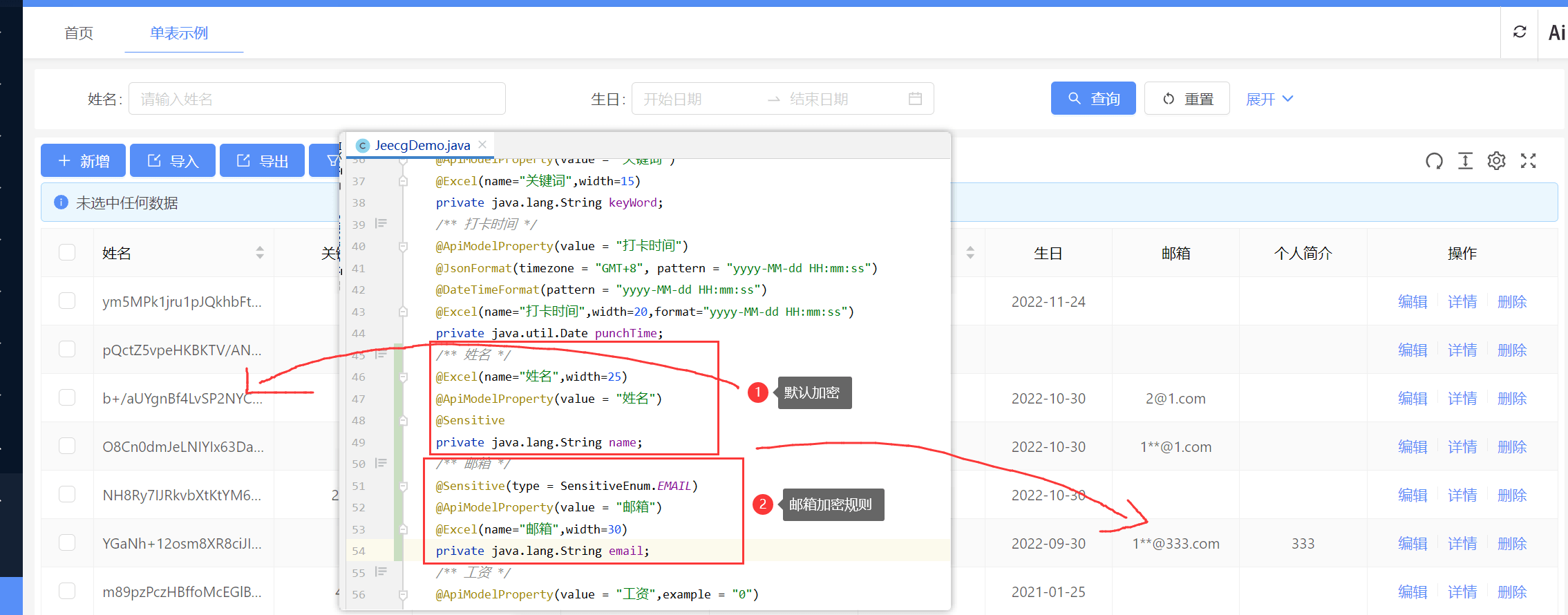Viewport: 1568px width, 615px height.
Task: Expand the search form with 展开
Action: click(1269, 99)
